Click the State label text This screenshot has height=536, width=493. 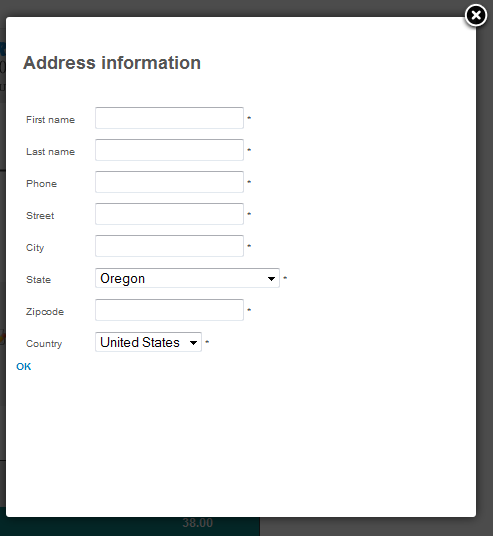[38, 280]
